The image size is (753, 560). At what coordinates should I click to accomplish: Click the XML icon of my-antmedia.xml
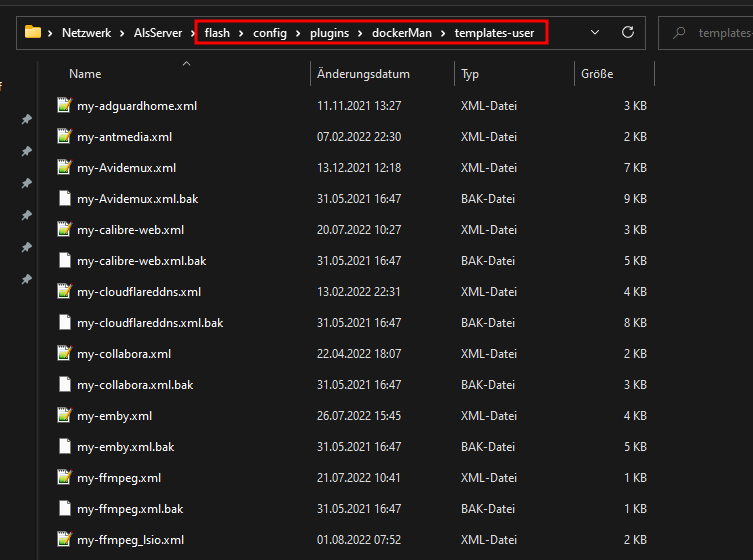coord(64,136)
